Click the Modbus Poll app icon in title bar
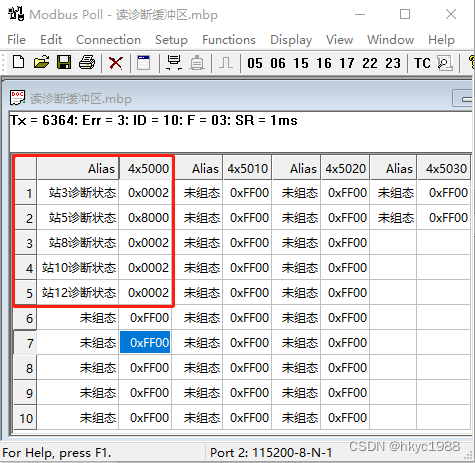This screenshot has width=475, height=463. (16, 14)
